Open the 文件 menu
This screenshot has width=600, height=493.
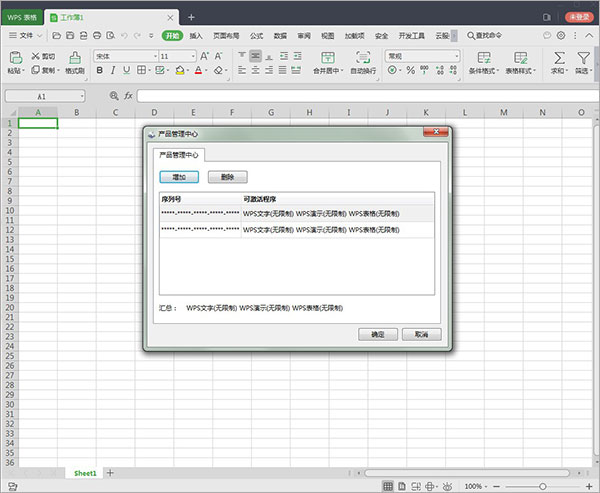(25, 36)
